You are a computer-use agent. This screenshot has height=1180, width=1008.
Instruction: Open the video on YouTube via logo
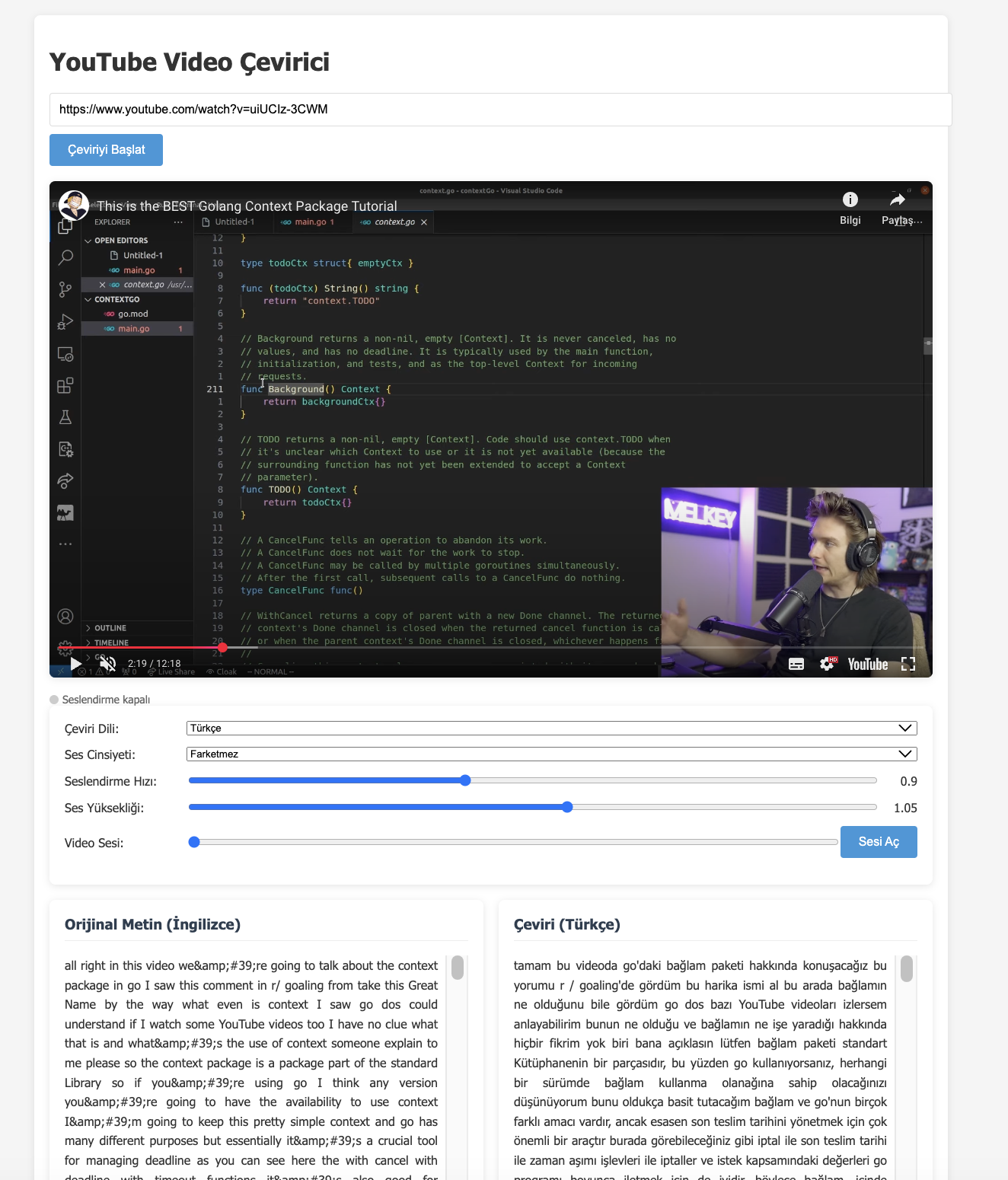coord(868,665)
